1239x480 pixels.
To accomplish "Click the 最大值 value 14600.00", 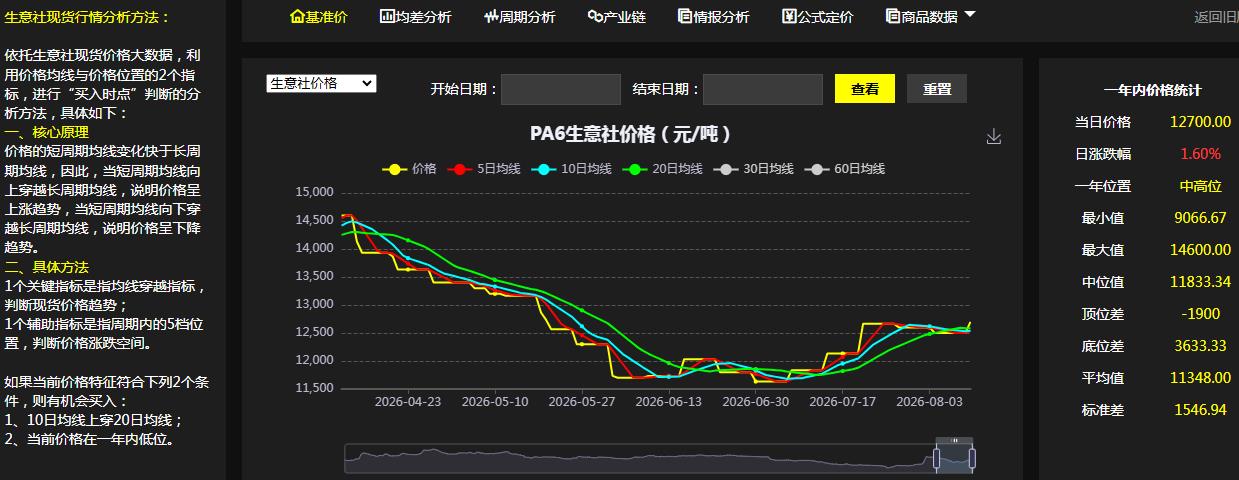I will [x=1200, y=250].
